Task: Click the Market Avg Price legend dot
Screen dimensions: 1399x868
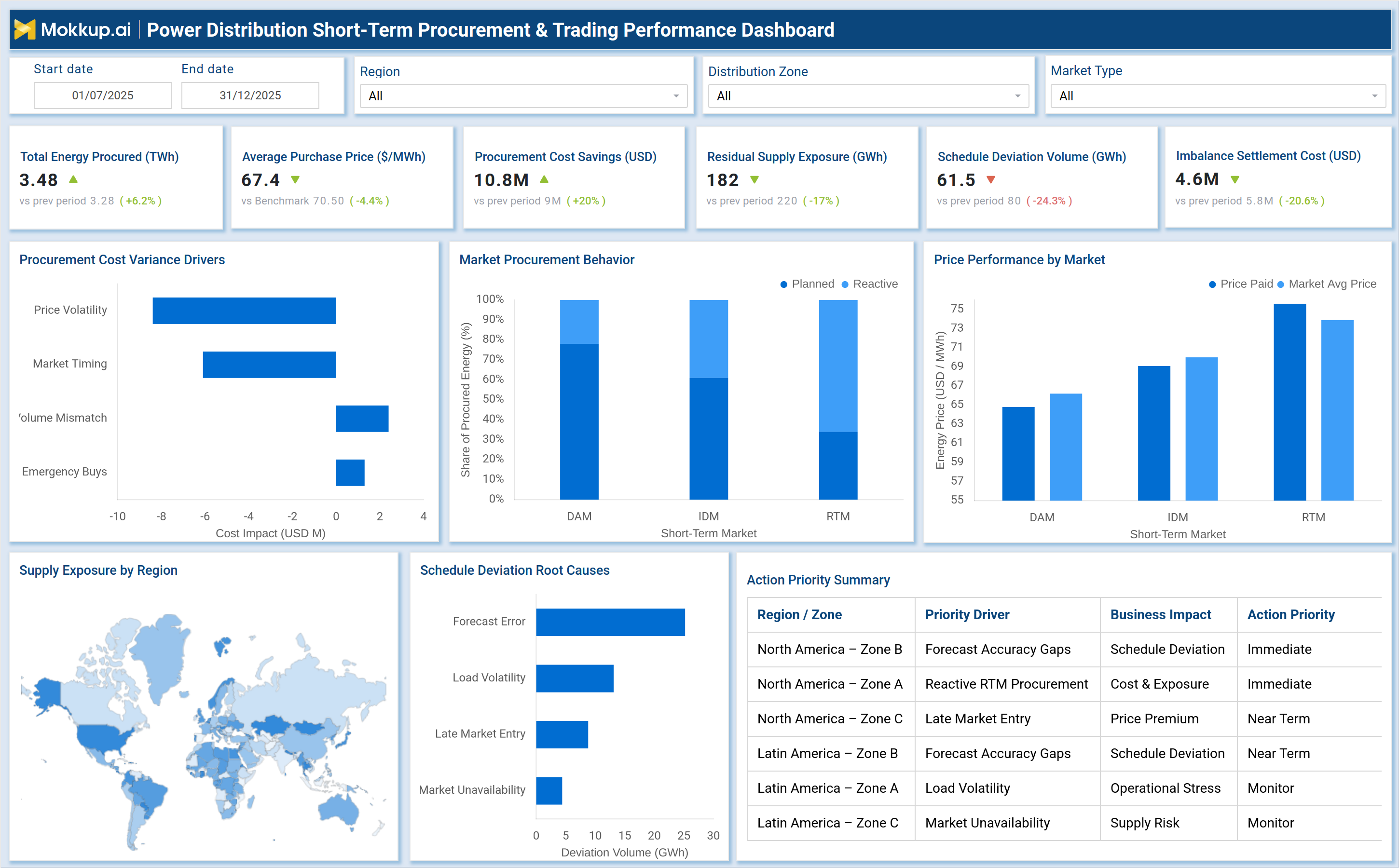Action: (x=1281, y=284)
